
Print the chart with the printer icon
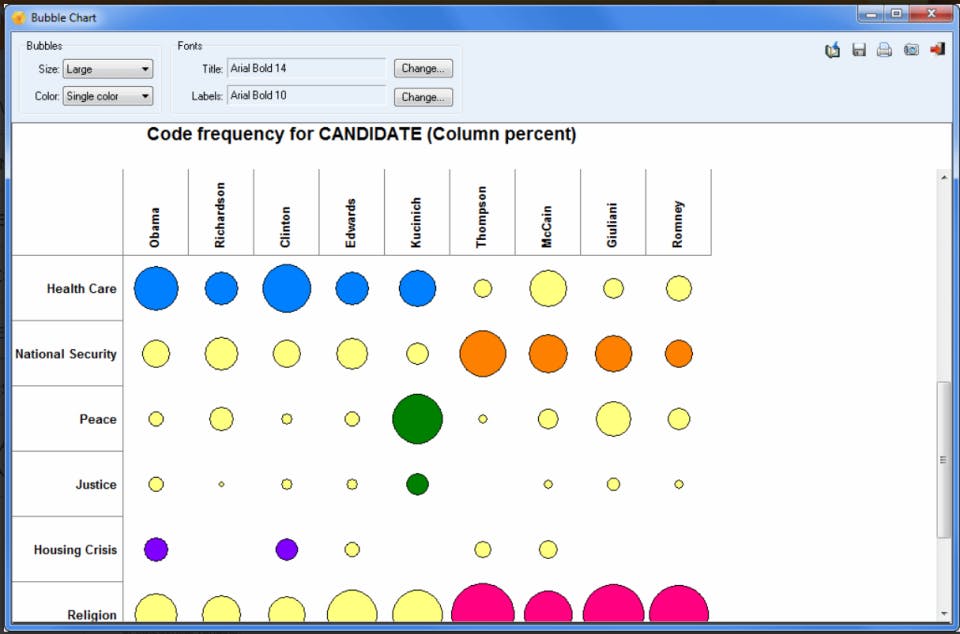884,50
